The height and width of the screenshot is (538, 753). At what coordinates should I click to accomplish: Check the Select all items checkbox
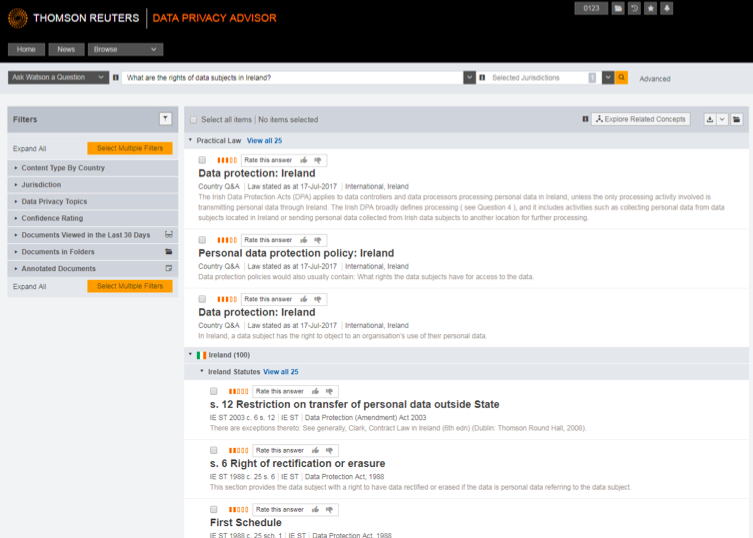tap(193, 120)
